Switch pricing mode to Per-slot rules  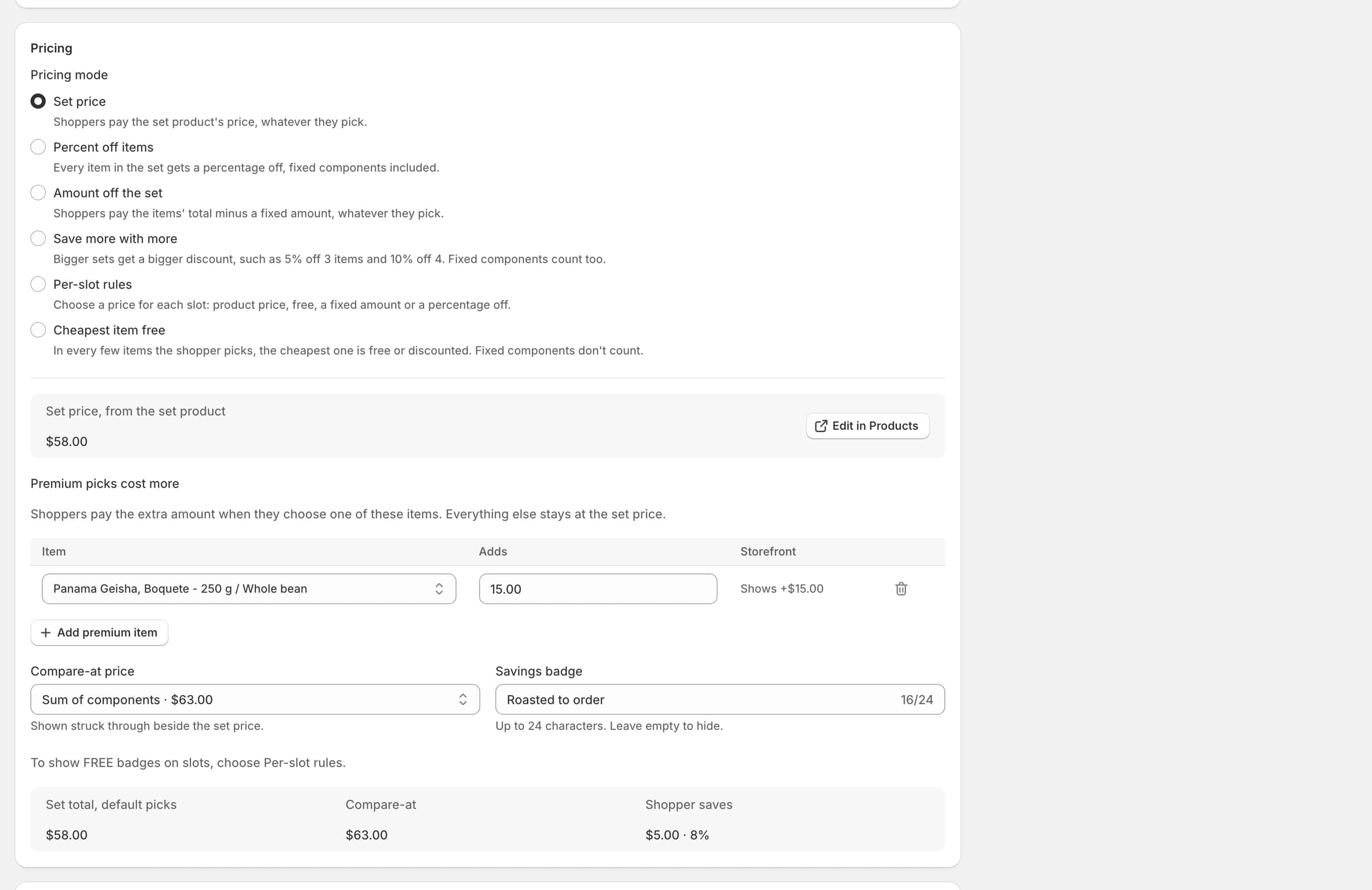38,284
